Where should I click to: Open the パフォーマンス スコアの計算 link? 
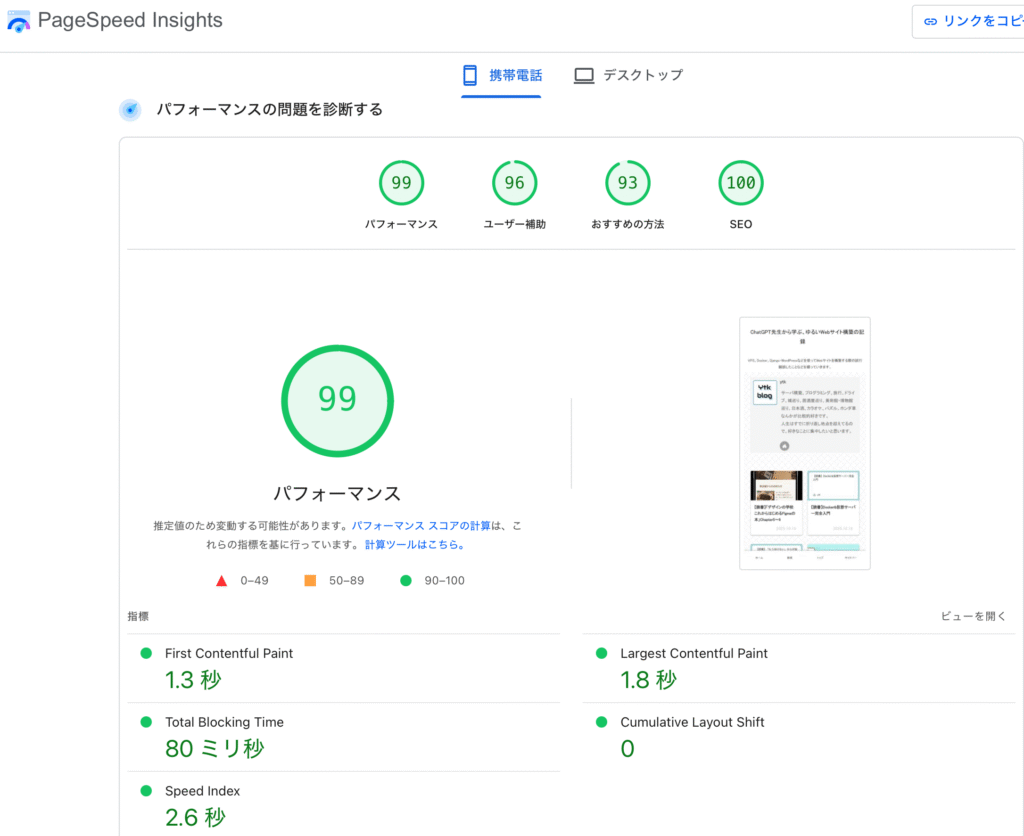pos(421,525)
